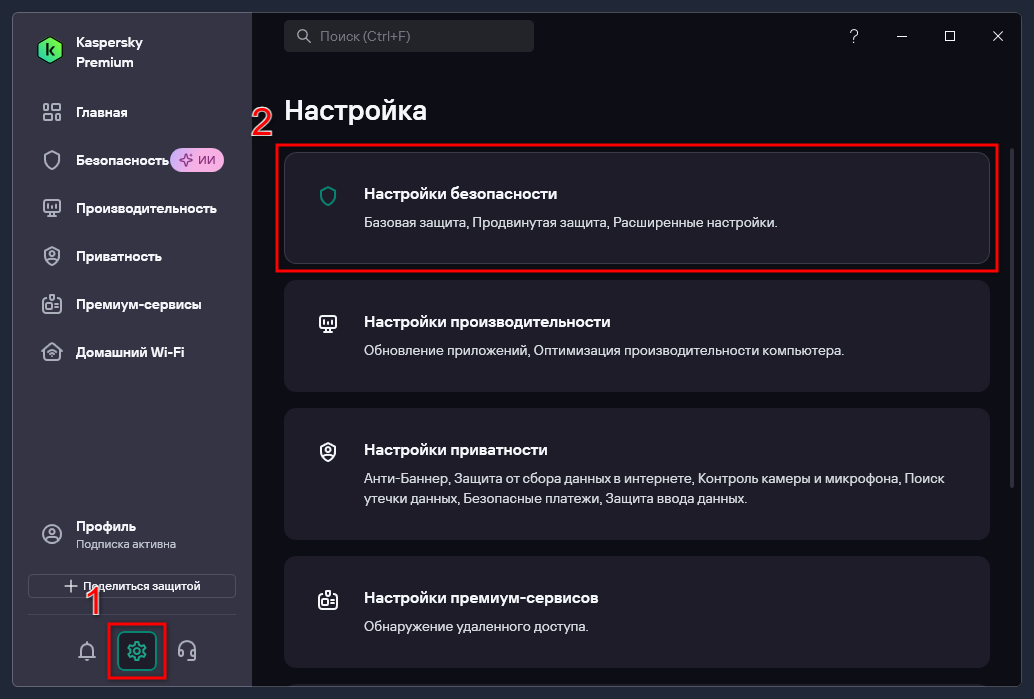Click the ИИ badge next to Безопасность
Viewport: 1034px width, 699px height.
[197, 160]
